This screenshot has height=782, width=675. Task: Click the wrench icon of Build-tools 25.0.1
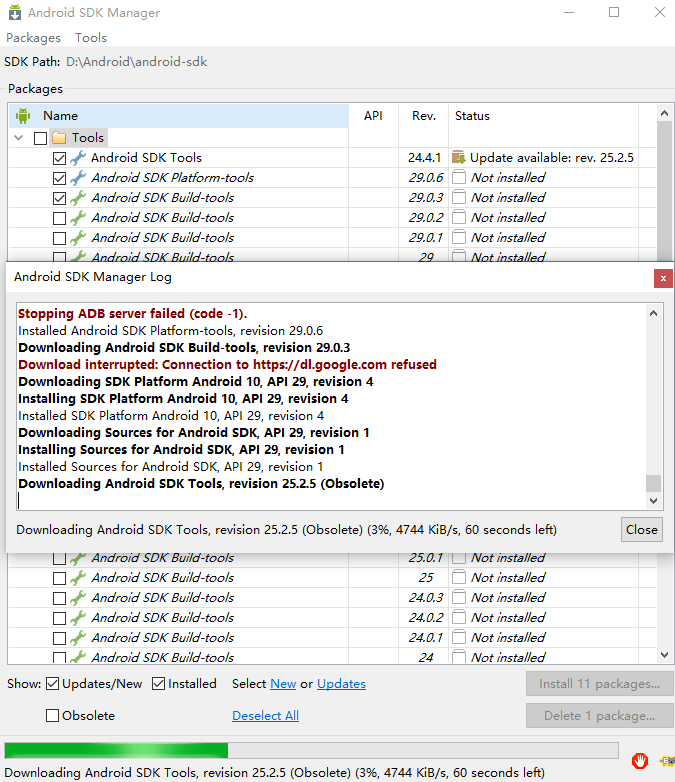tap(77, 559)
